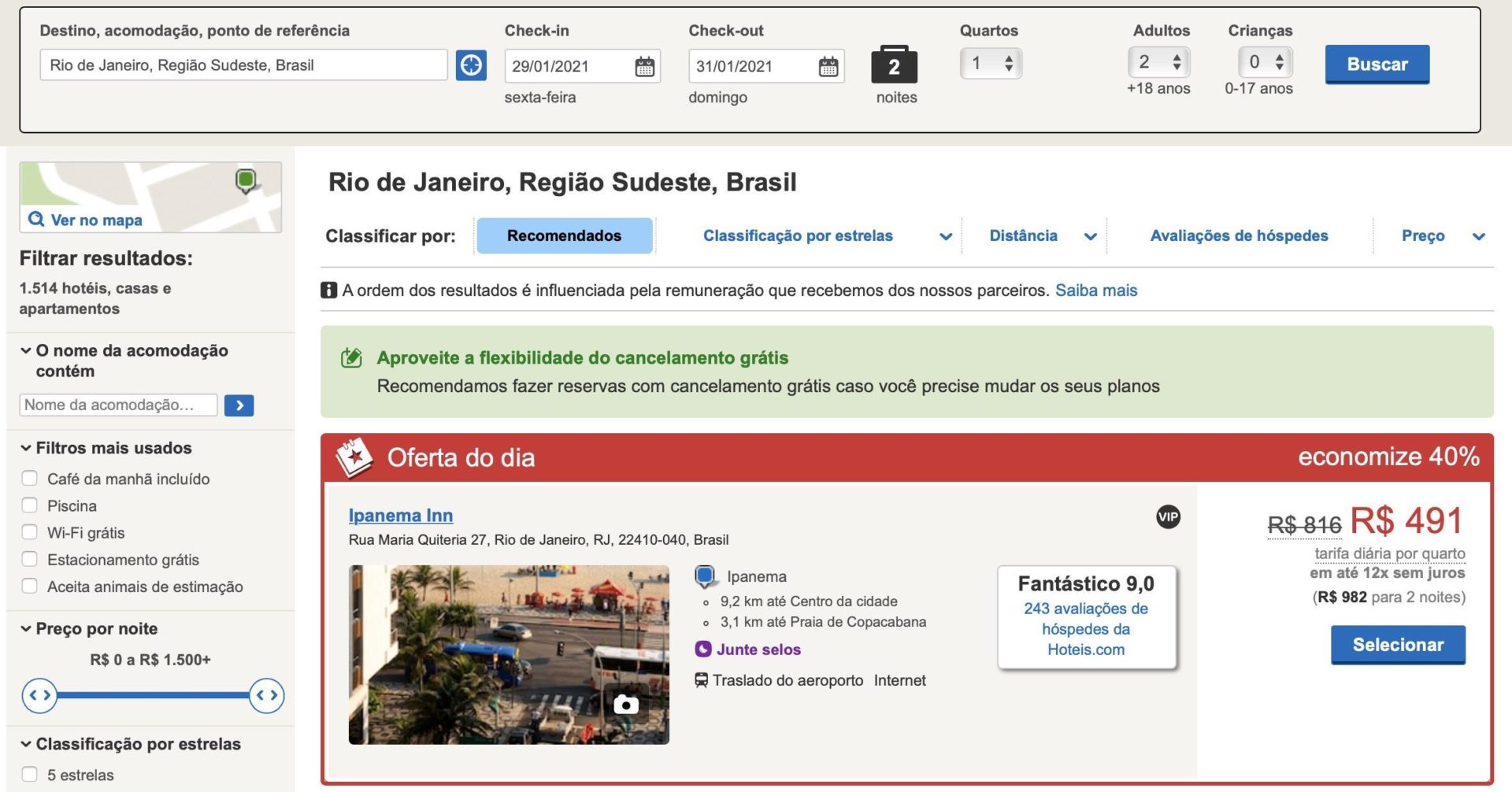
Task: Check Café da manhã incluído filter
Action: click(x=29, y=479)
